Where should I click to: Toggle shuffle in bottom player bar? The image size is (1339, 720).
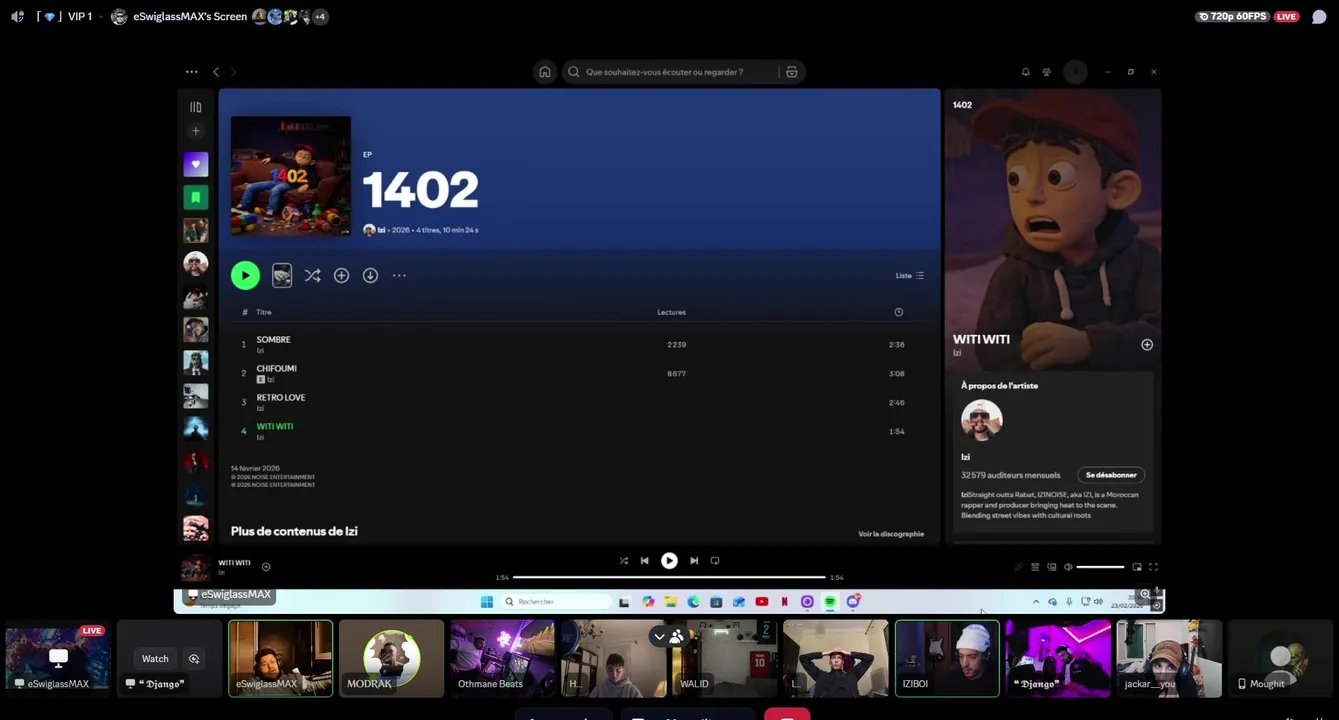(624, 561)
